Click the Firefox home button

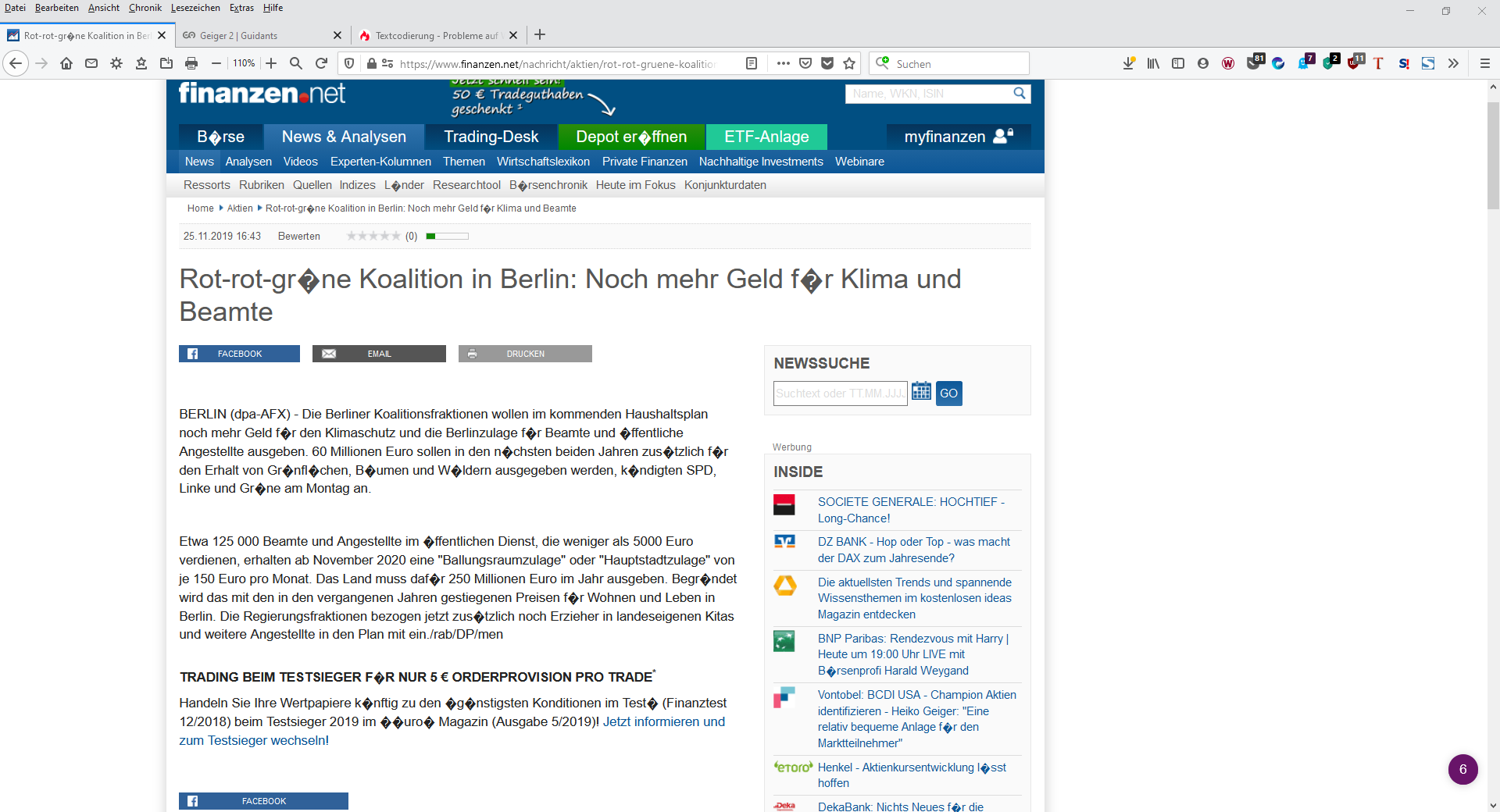[x=66, y=63]
